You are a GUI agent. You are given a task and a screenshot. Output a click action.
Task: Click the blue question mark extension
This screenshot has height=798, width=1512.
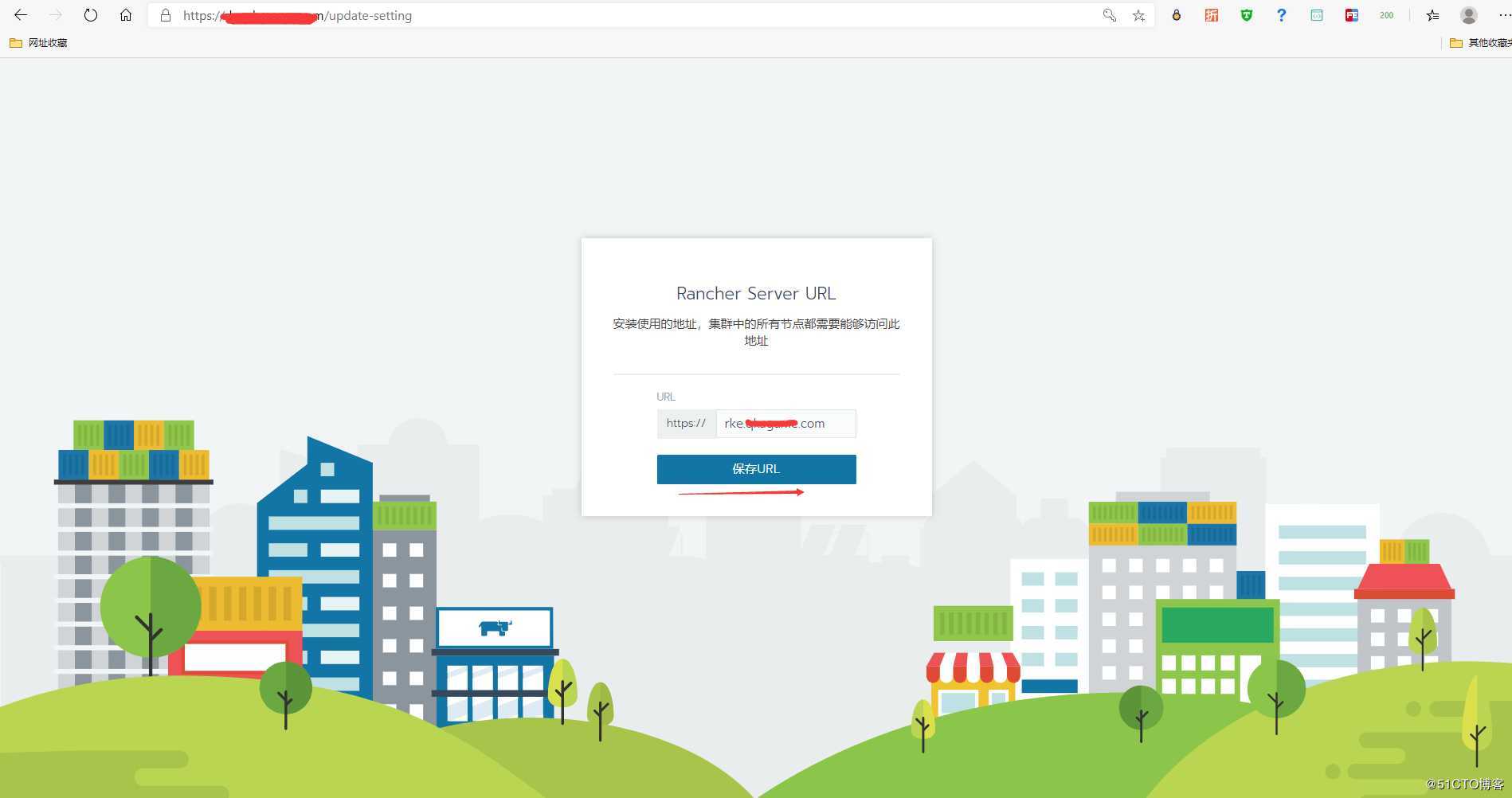1281,15
